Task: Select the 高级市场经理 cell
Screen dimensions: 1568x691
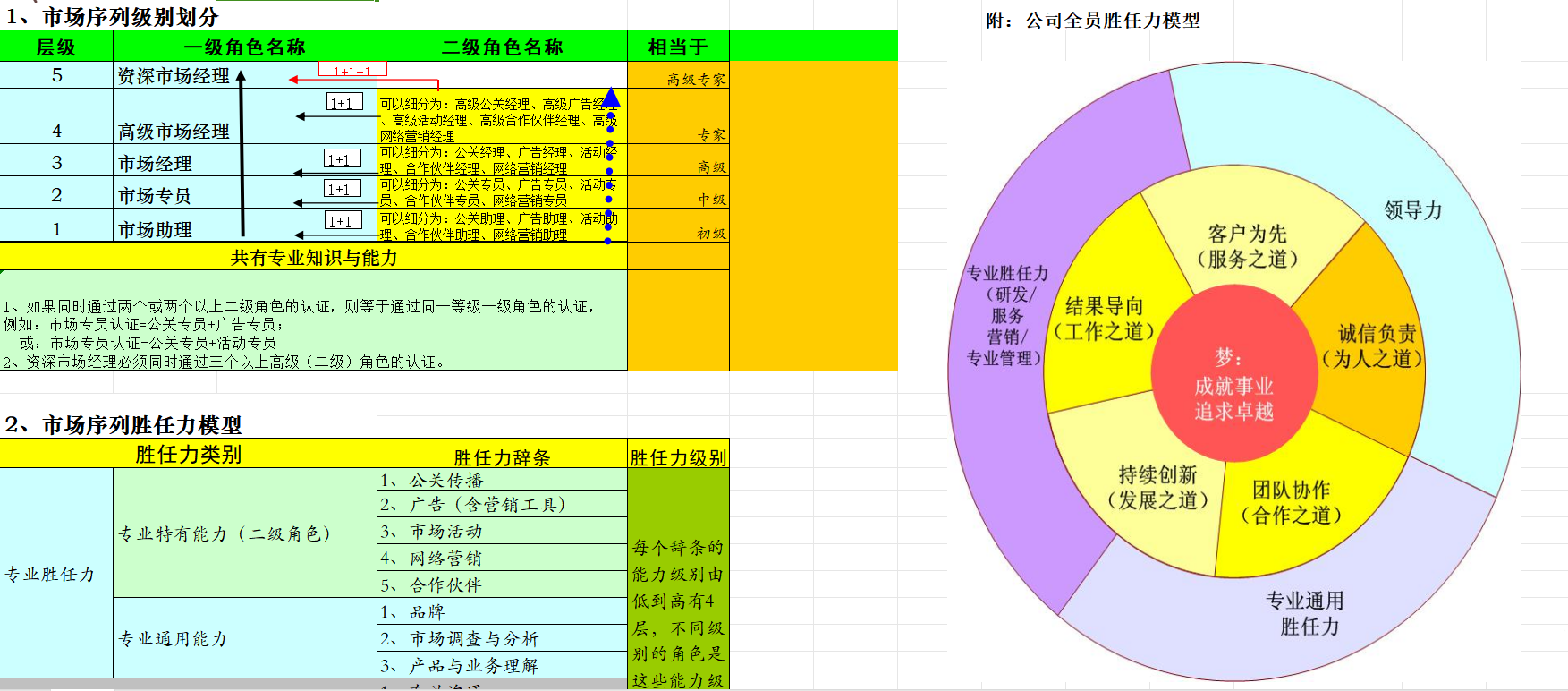Action: point(174,132)
